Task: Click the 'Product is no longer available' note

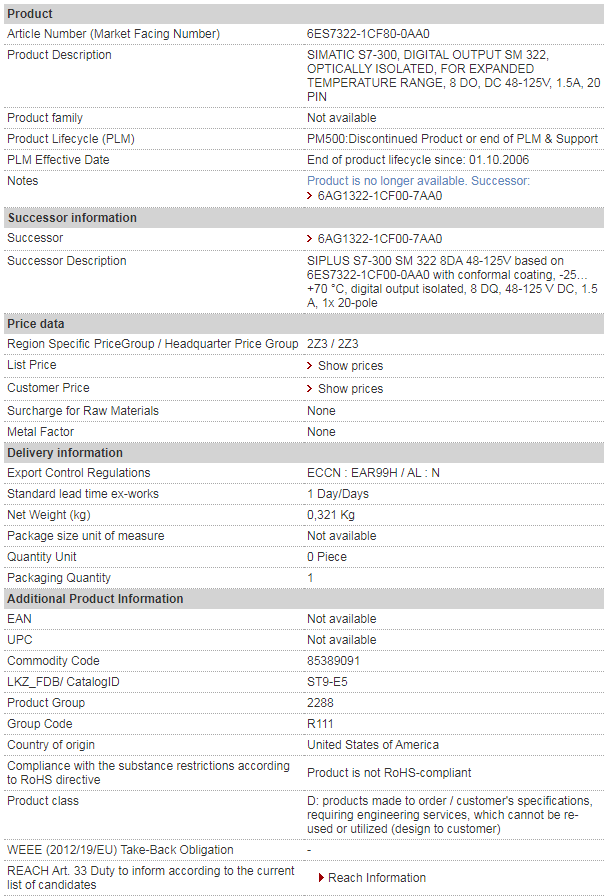Action: pyautogui.click(x=418, y=181)
